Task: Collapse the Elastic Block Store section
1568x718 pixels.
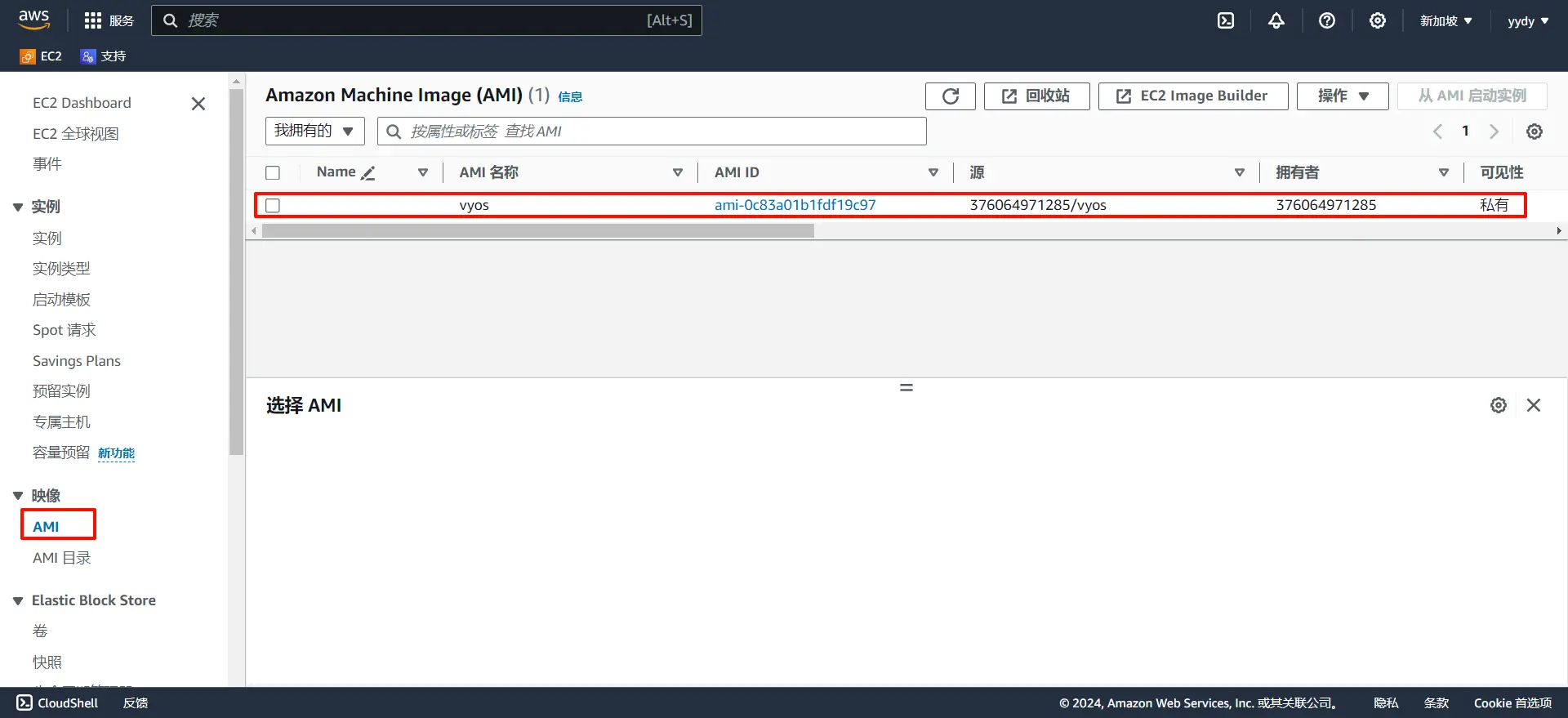Action: tap(18, 601)
